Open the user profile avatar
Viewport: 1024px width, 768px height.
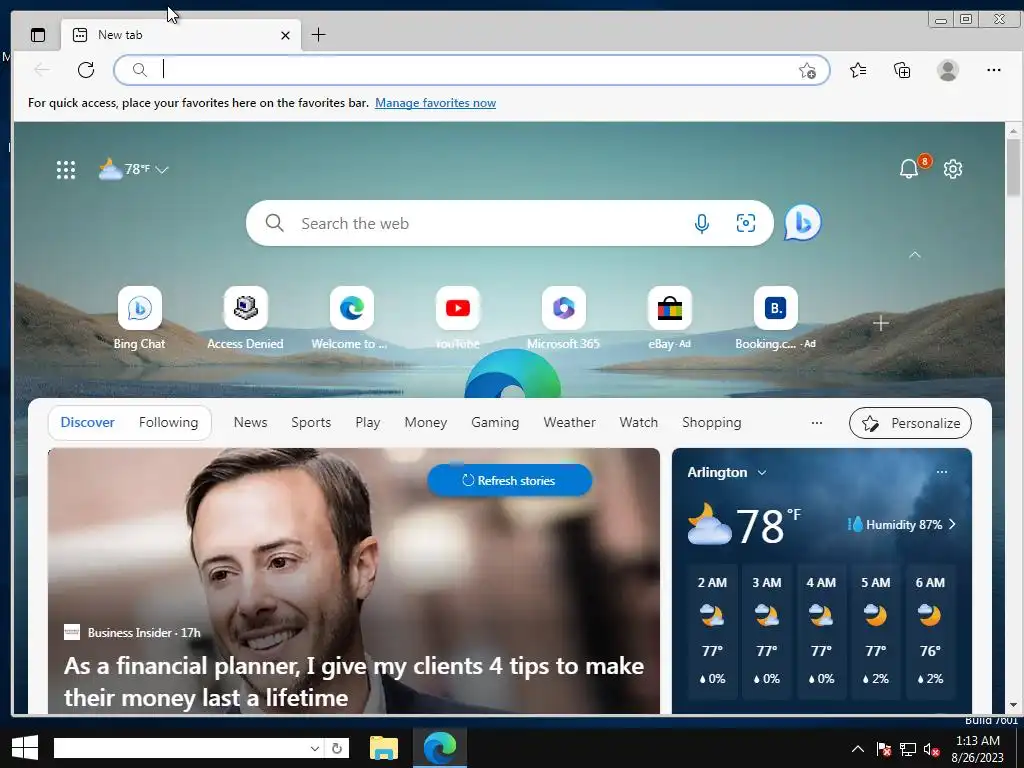[x=948, y=70]
